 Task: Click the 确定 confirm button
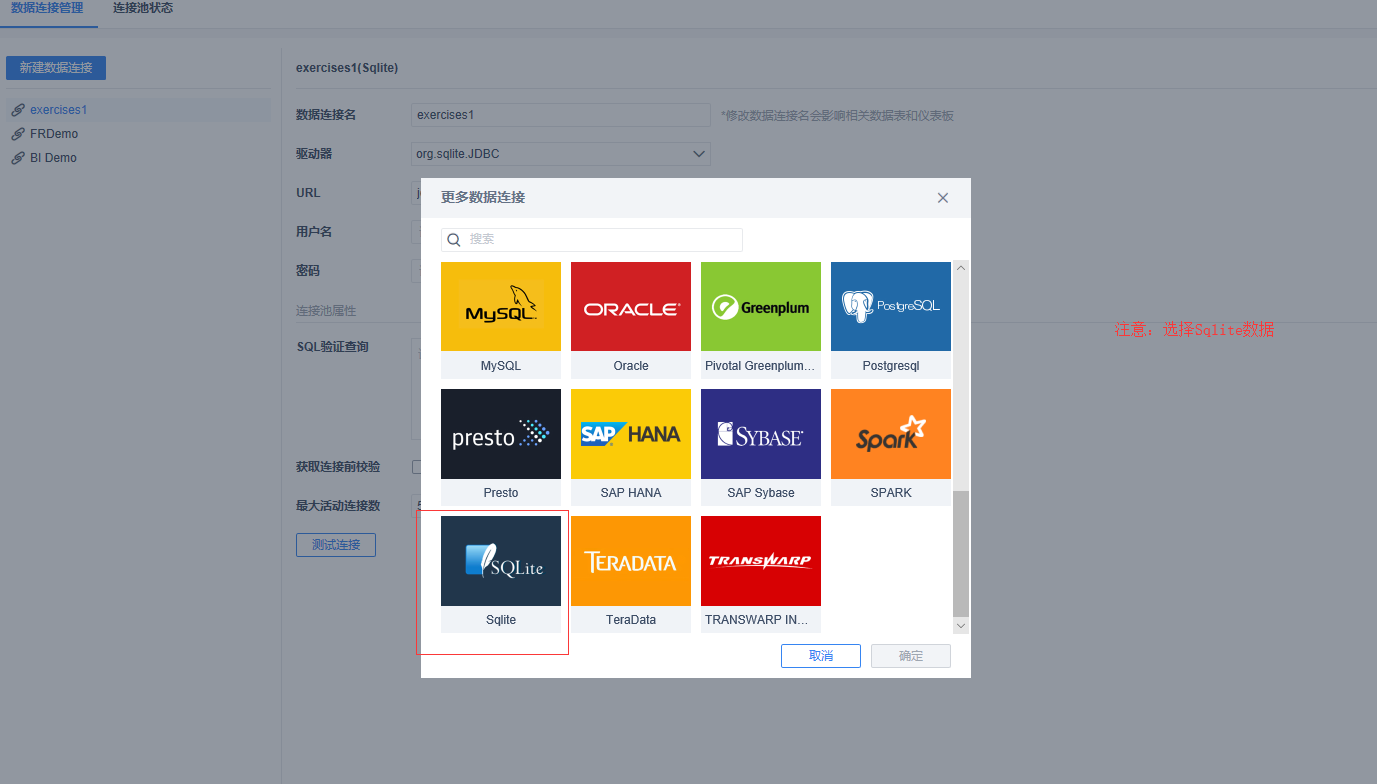coord(911,656)
